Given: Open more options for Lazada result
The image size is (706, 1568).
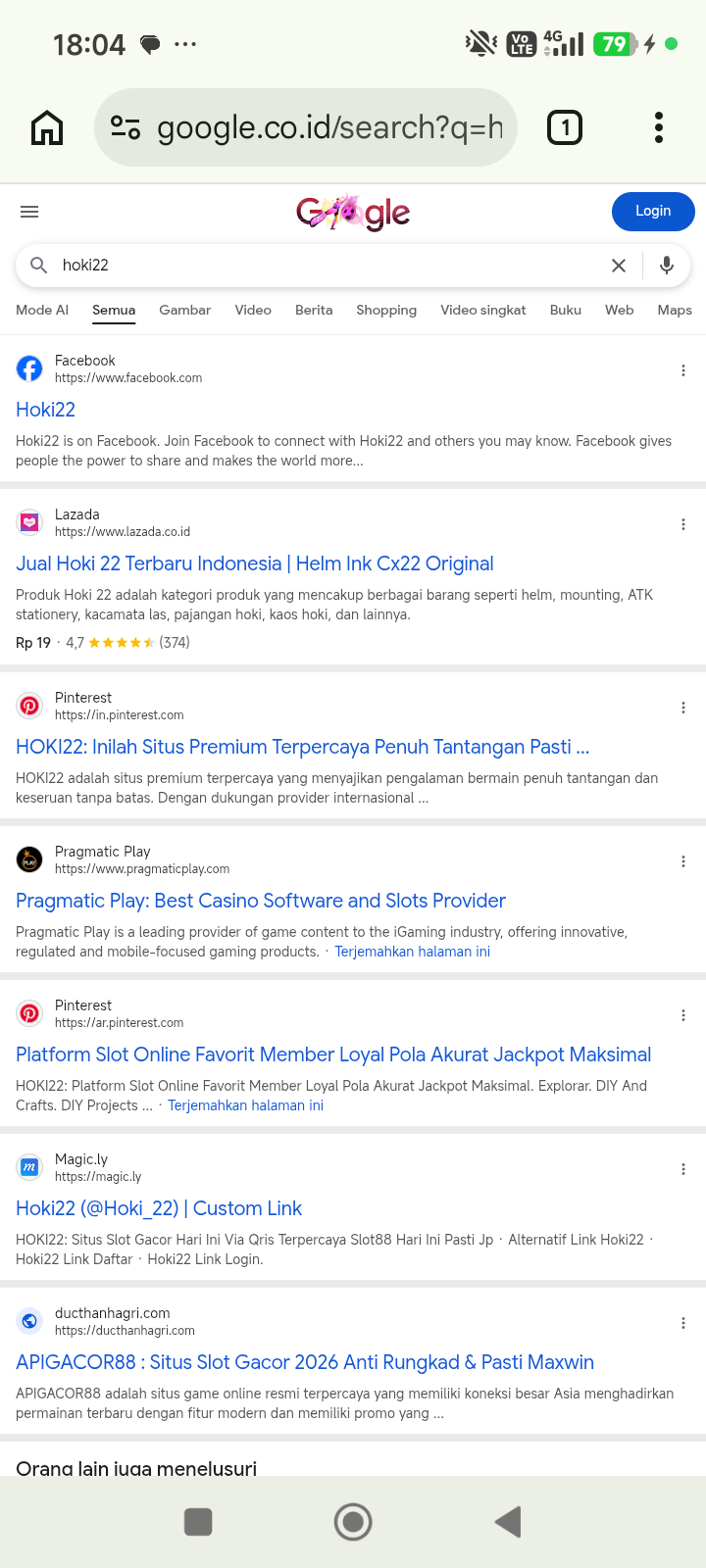Looking at the screenshot, I should pyautogui.click(x=683, y=524).
